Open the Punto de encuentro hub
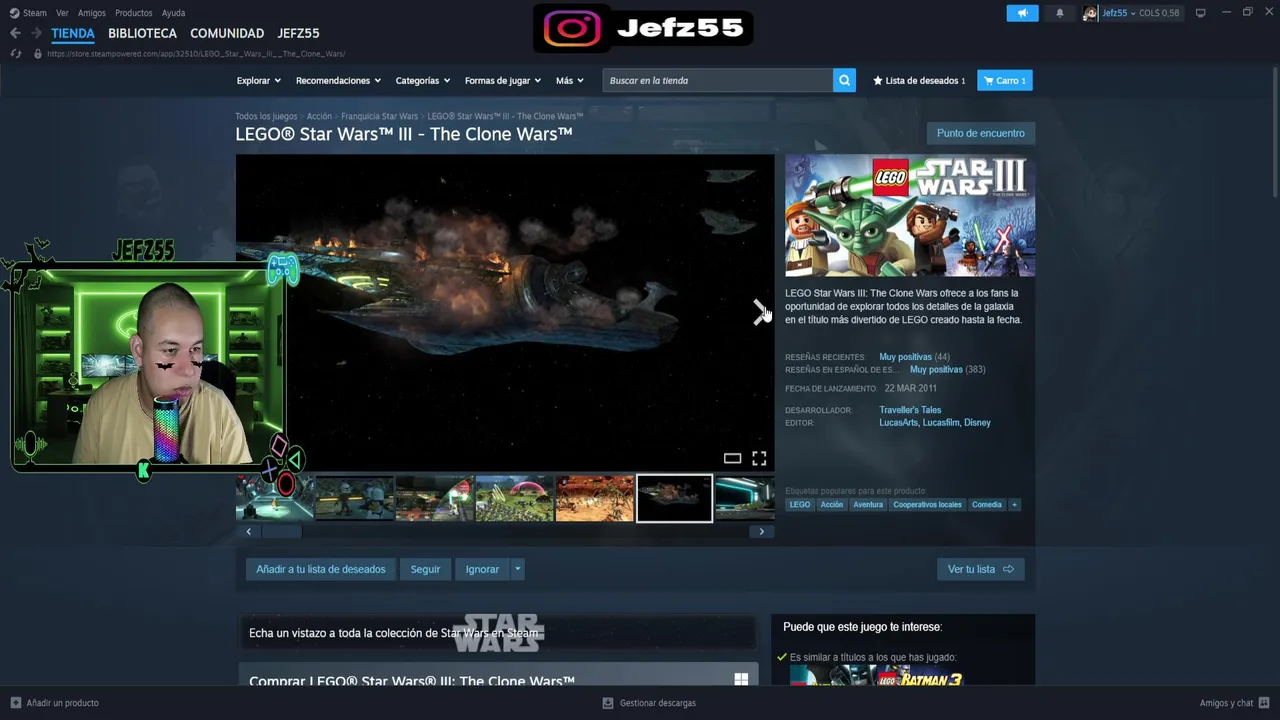This screenshot has height=720, width=1280. coord(980,133)
